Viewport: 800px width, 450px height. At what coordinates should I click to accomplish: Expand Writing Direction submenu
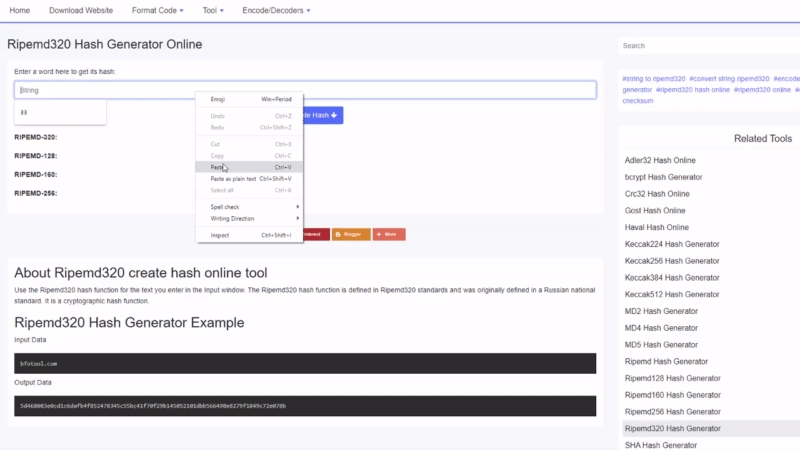(249, 218)
